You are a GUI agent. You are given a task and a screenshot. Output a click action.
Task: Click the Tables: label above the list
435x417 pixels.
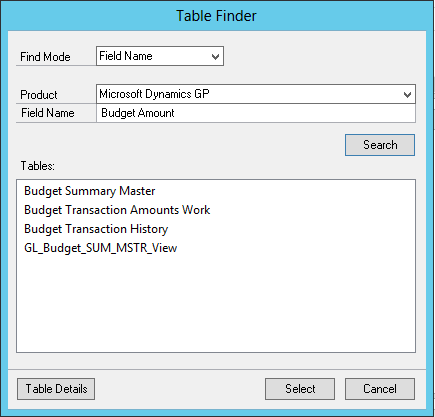pyautogui.click(x=38, y=166)
